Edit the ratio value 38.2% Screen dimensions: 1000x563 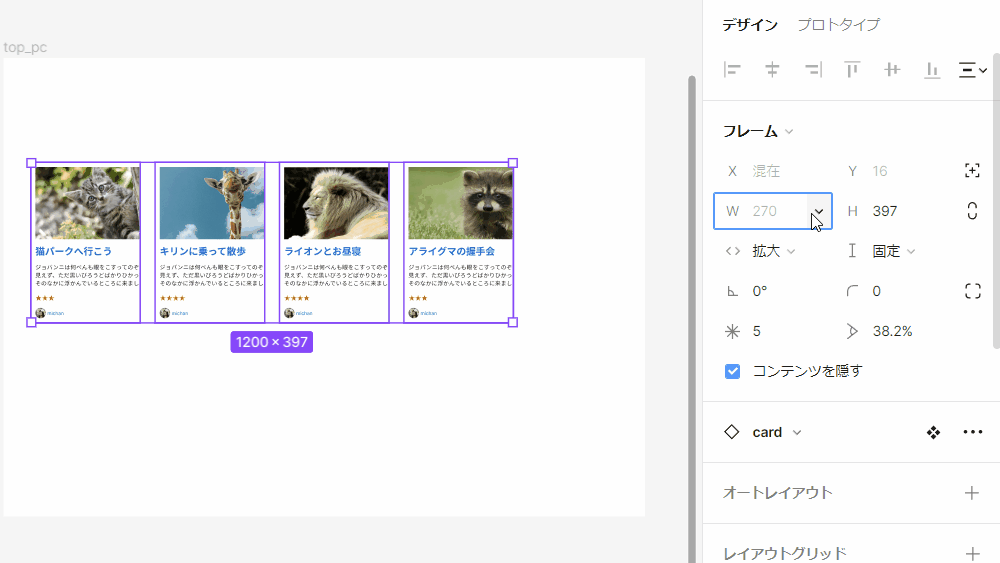(x=892, y=331)
